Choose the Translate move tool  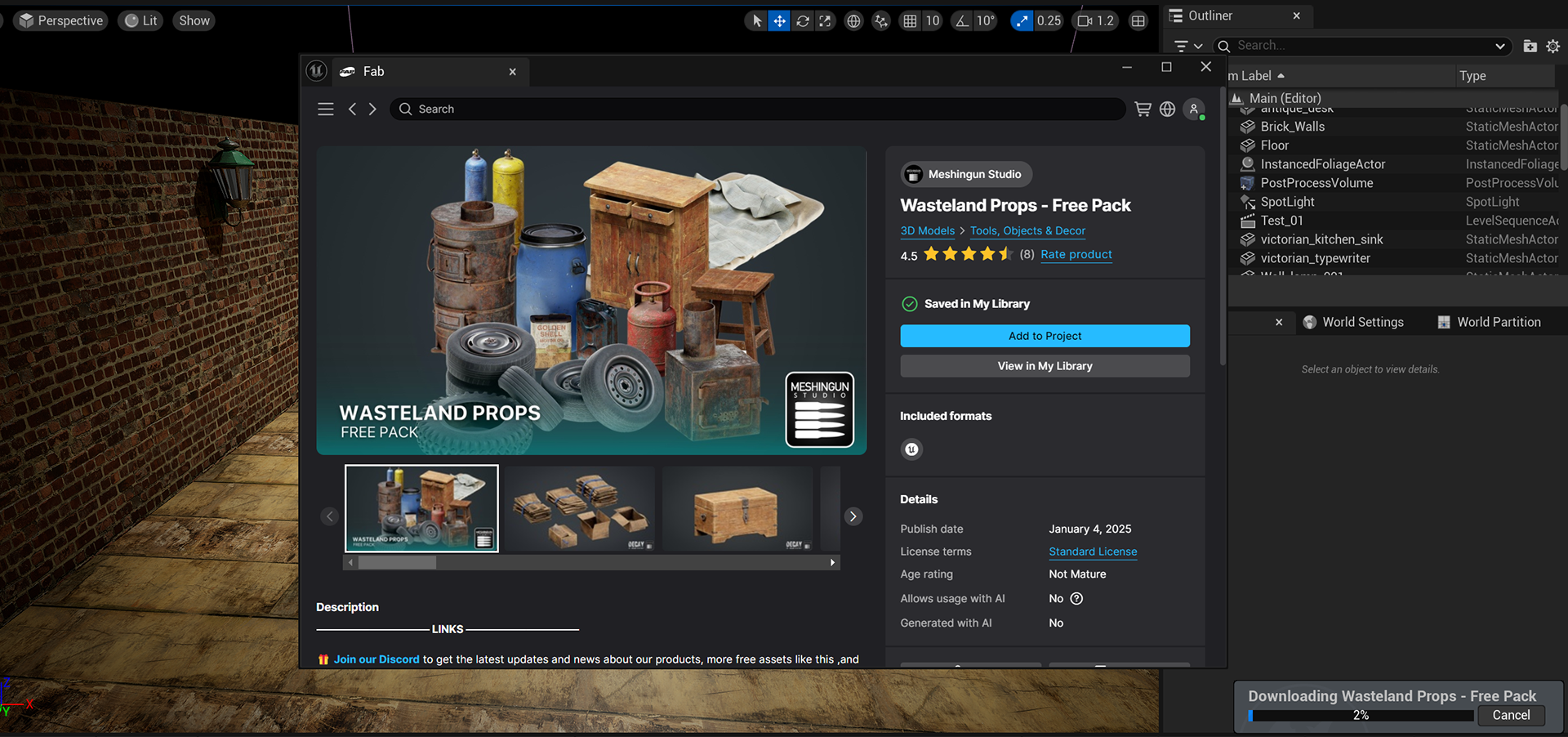pos(780,20)
